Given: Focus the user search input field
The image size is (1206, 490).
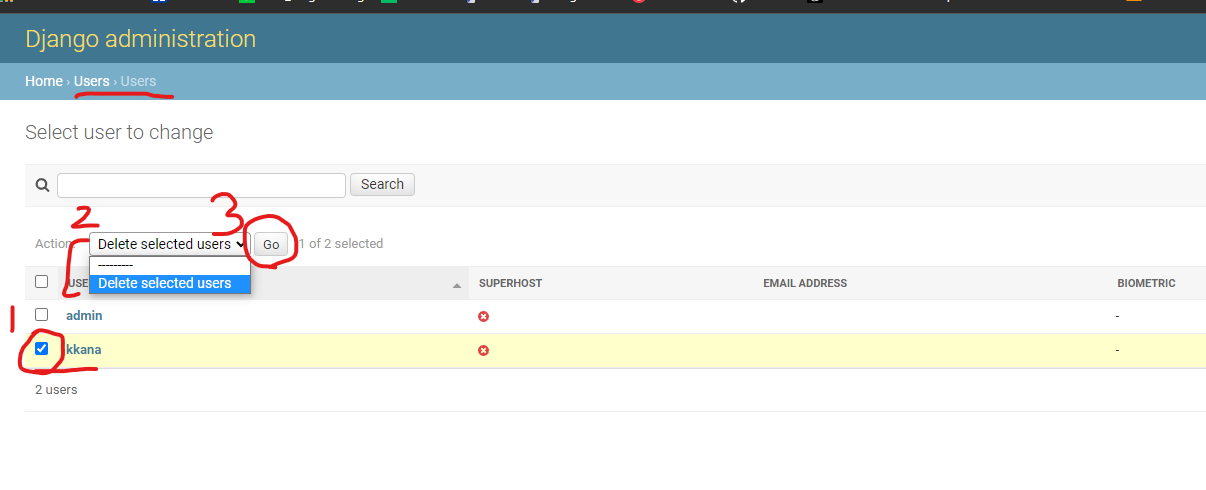Looking at the screenshot, I should coord(201,185).
